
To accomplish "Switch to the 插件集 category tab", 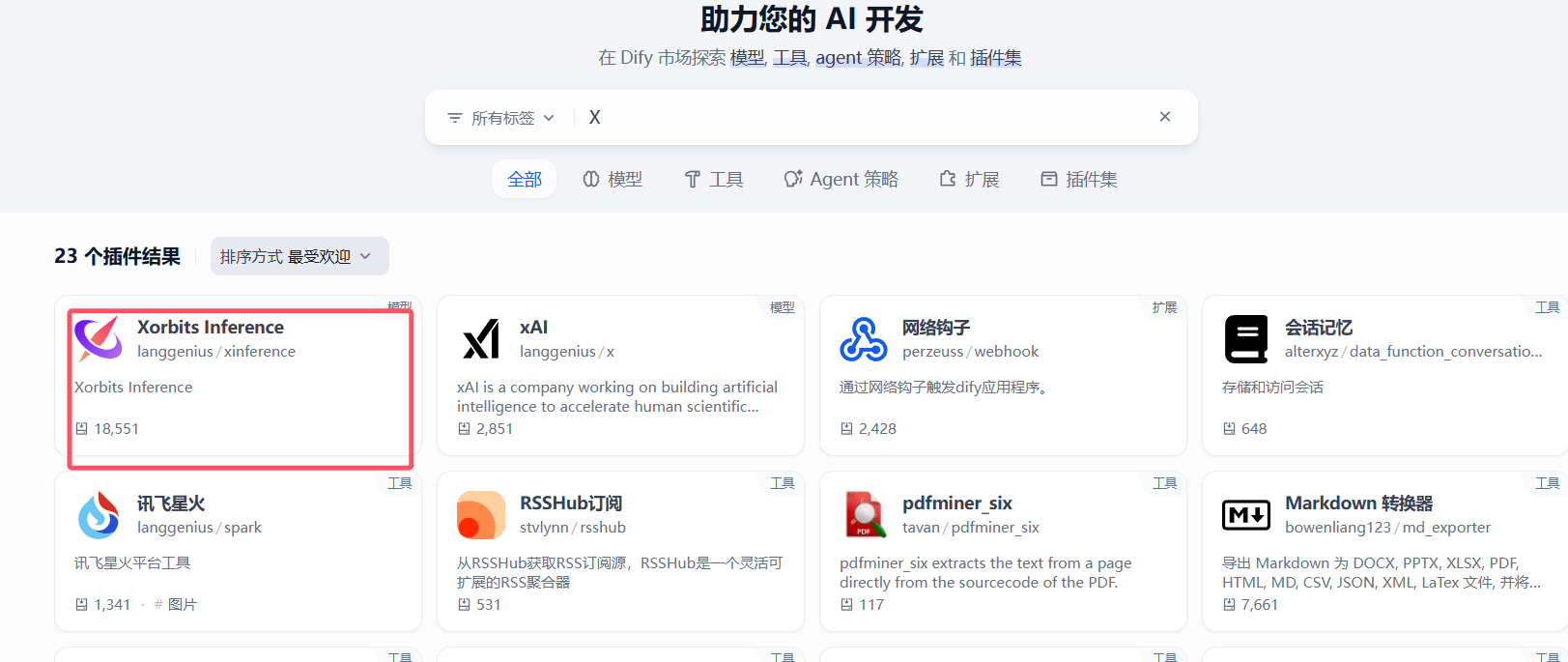I will point(1079,179).
